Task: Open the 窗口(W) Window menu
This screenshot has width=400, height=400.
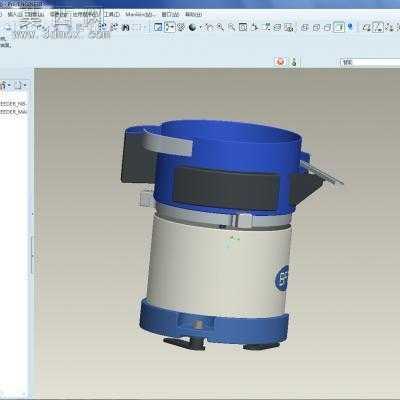Action: tap(170, 15)
